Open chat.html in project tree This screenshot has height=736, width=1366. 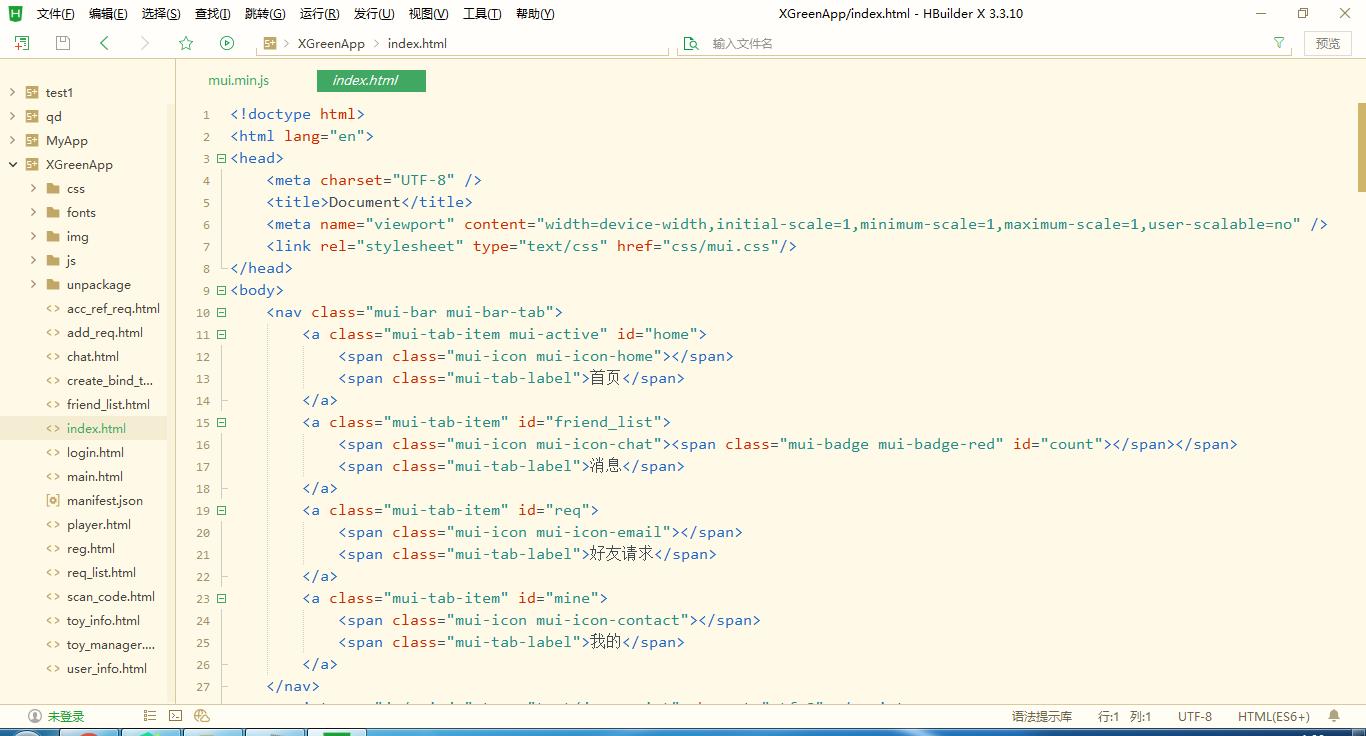click(93, 356)
